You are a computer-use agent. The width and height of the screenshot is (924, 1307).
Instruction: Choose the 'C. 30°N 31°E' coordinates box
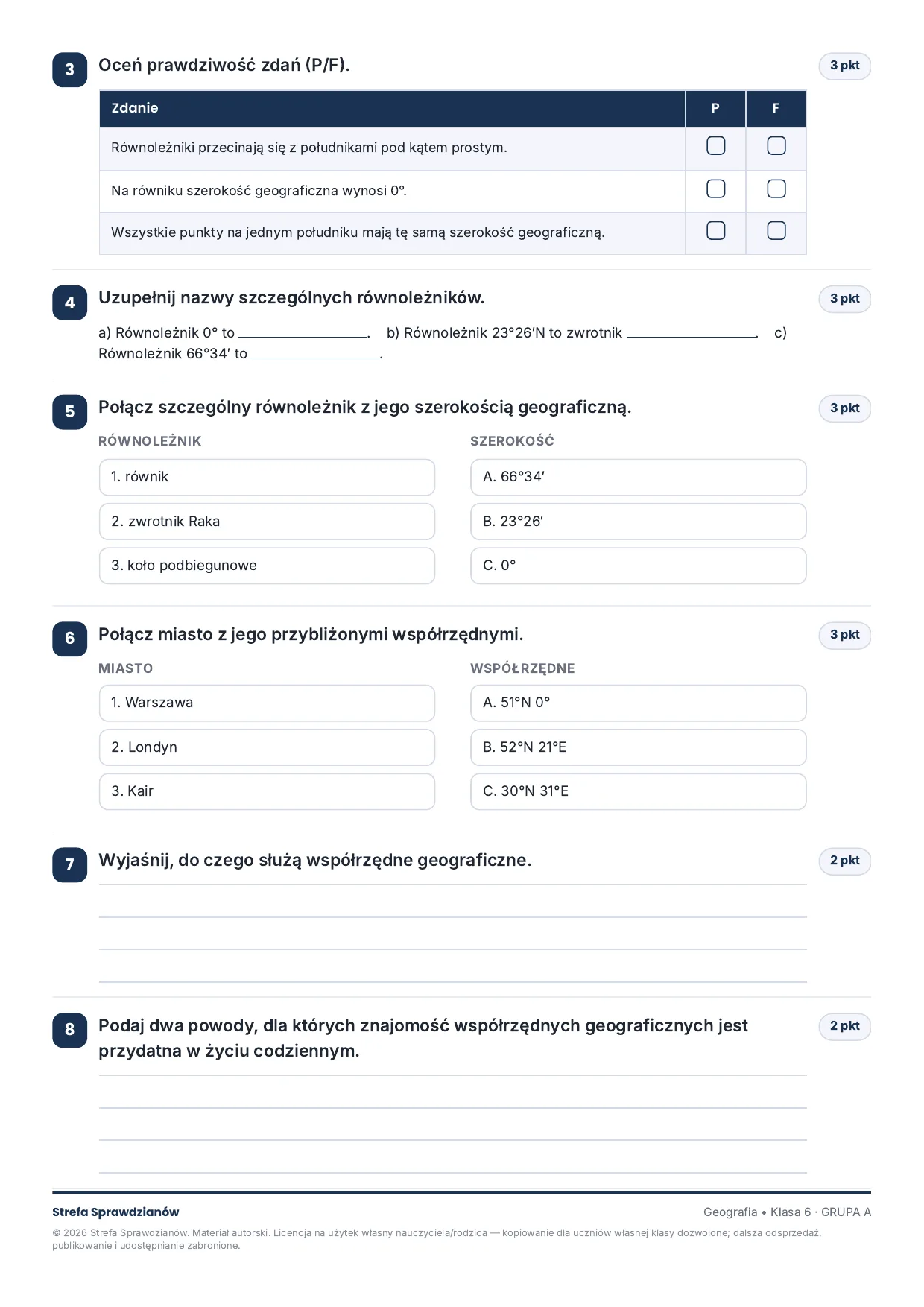pos(638,791)
